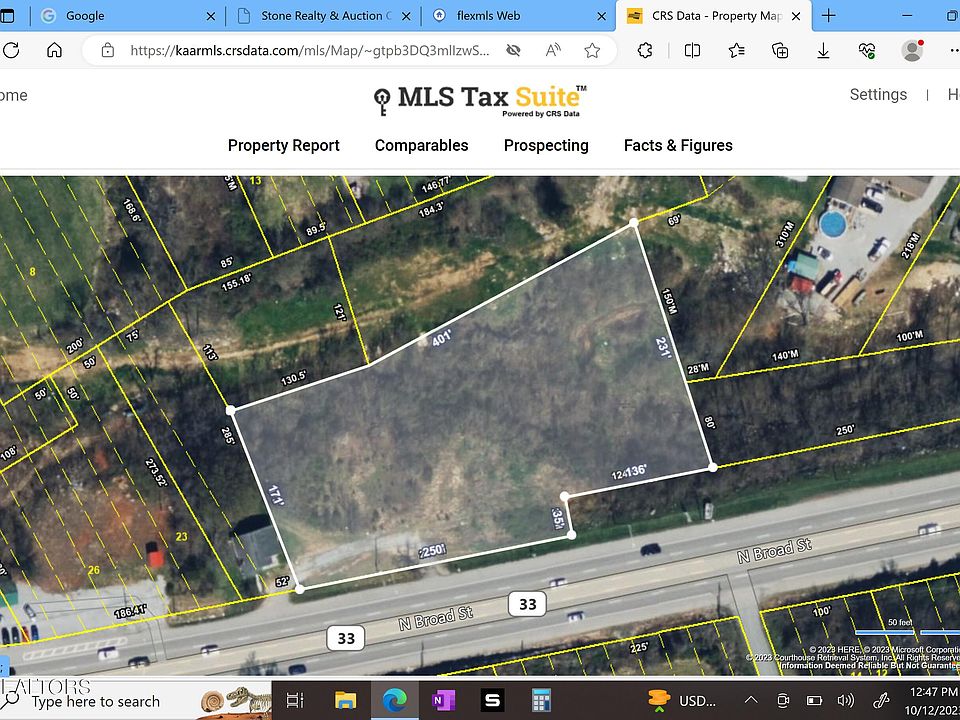Viewport: 960px width, 720px height.
Task: Go to the browser home page icon
Action: tap(54, 50)
